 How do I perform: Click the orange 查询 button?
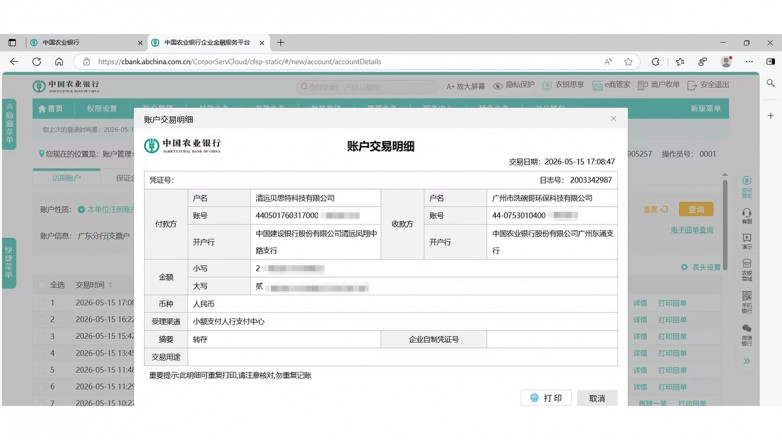click(696, 210)
